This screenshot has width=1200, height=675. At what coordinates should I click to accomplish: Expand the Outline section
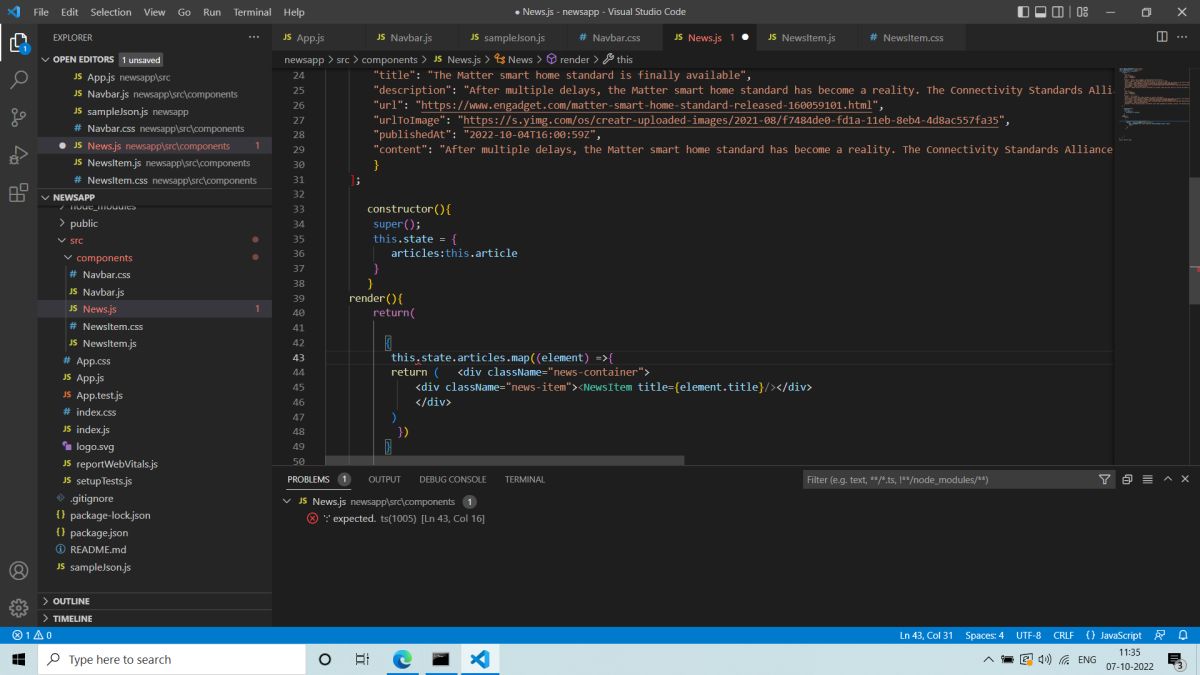(x=155, y=601)
